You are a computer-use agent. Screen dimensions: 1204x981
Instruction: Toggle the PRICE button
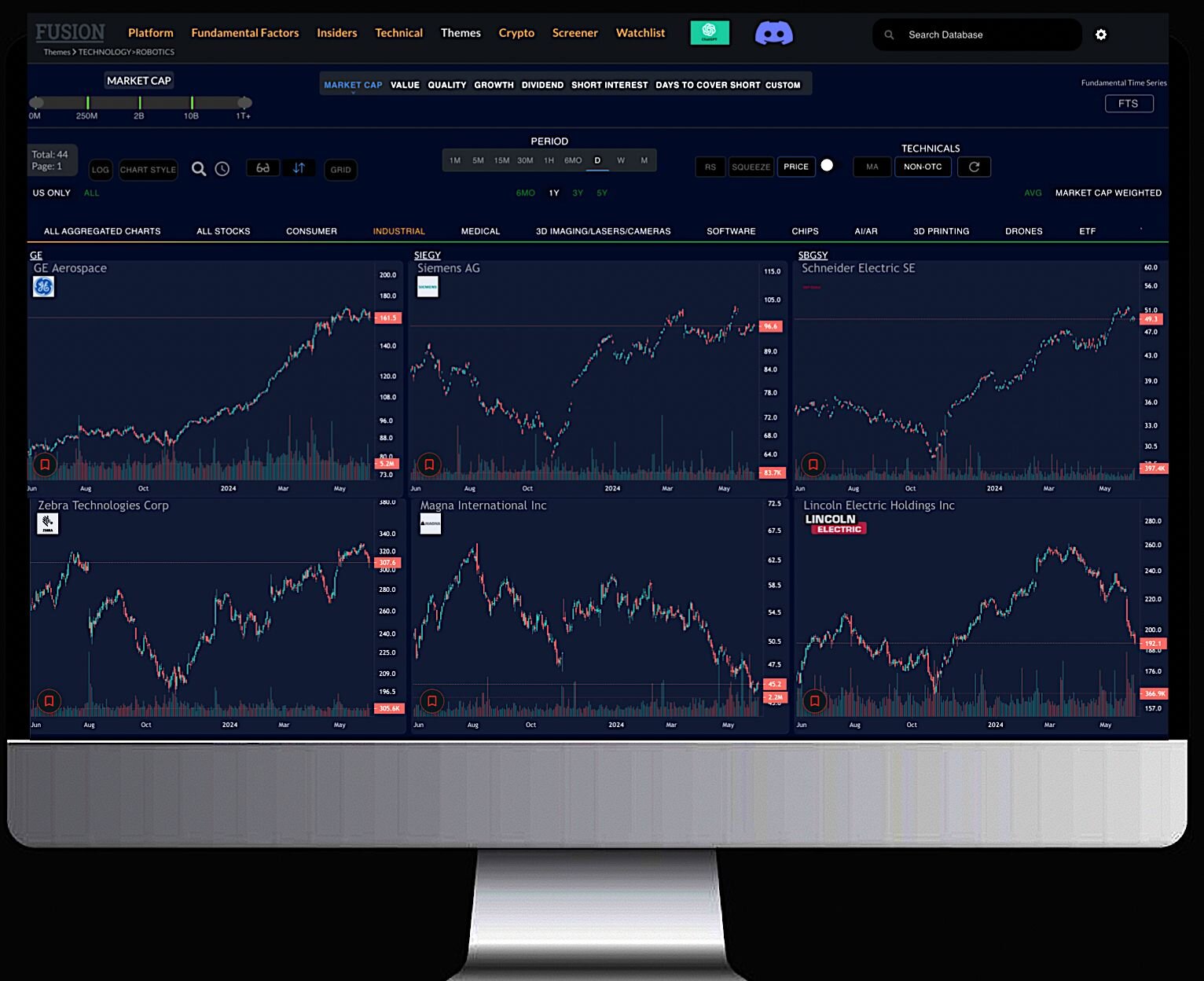(796, 167)
